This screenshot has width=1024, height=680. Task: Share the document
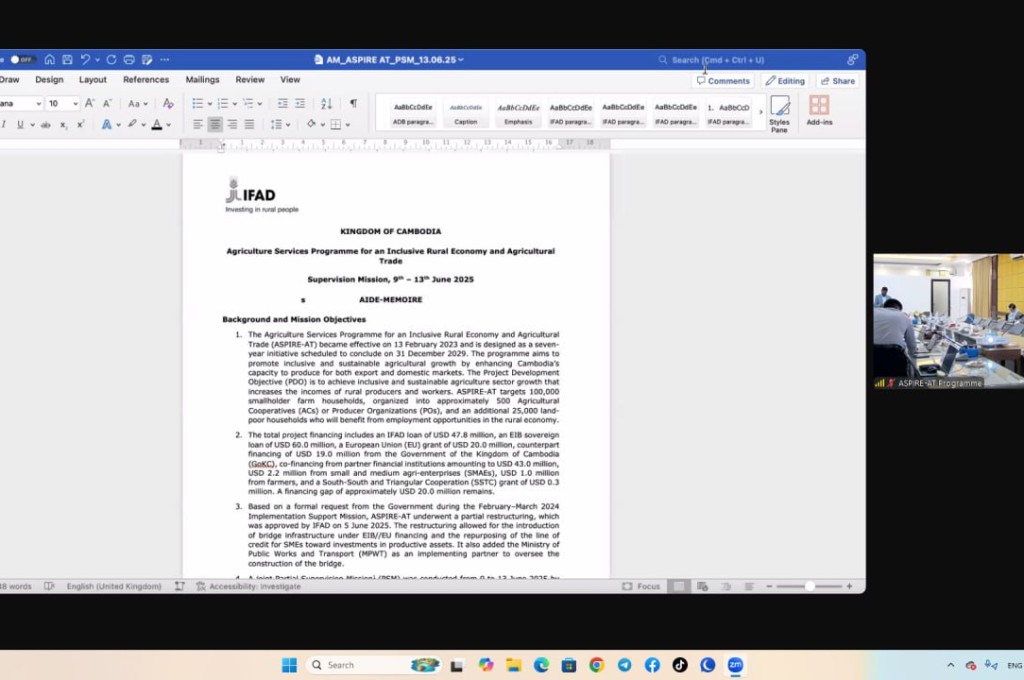(x=838, y=81)
